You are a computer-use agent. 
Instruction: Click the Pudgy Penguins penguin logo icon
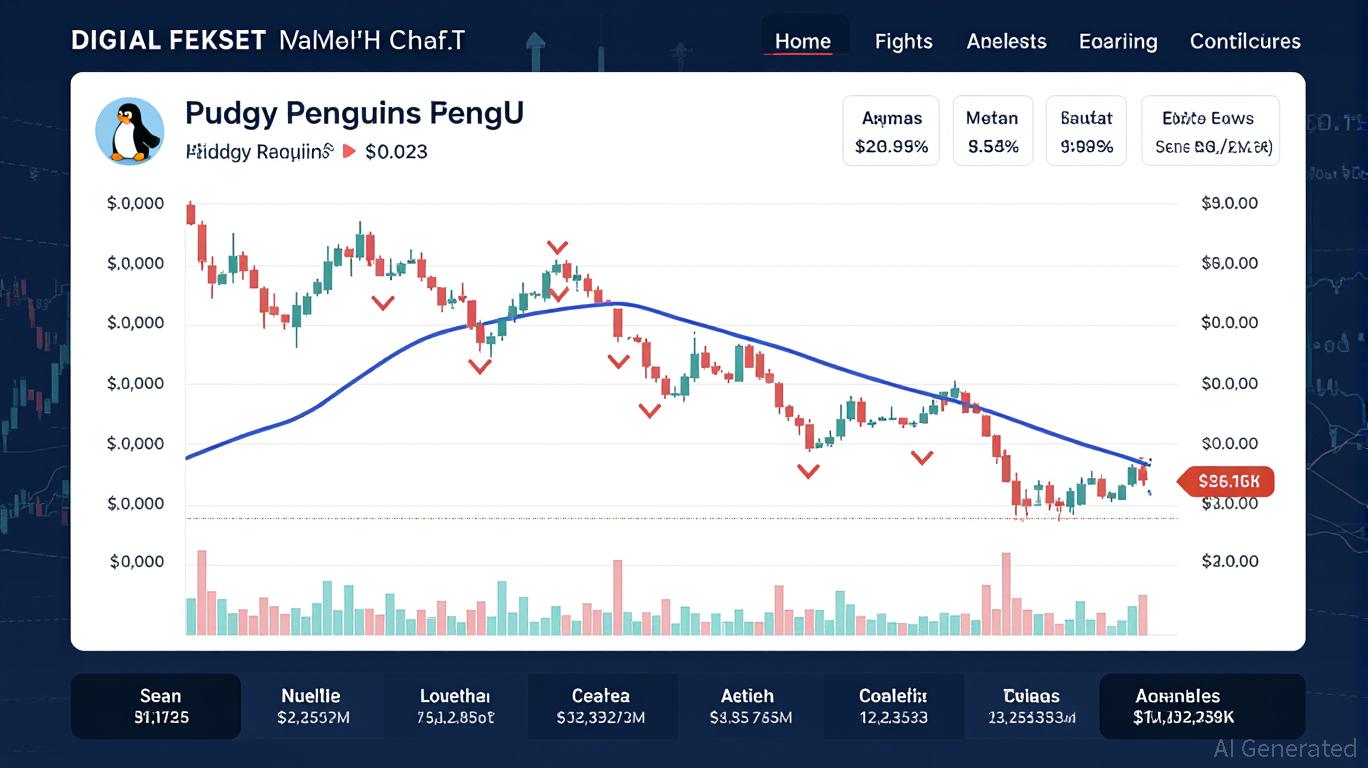(x=129, y=132)
